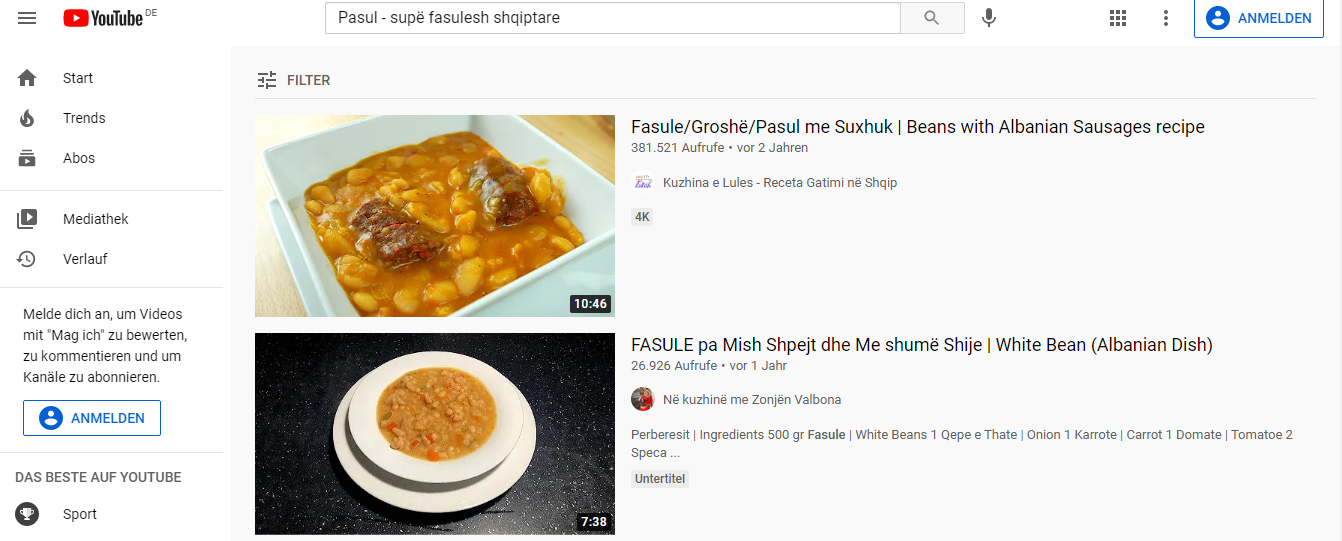Click the magnifier search button
Screen dimensions: 1342x541
click(x=932, y=18)
